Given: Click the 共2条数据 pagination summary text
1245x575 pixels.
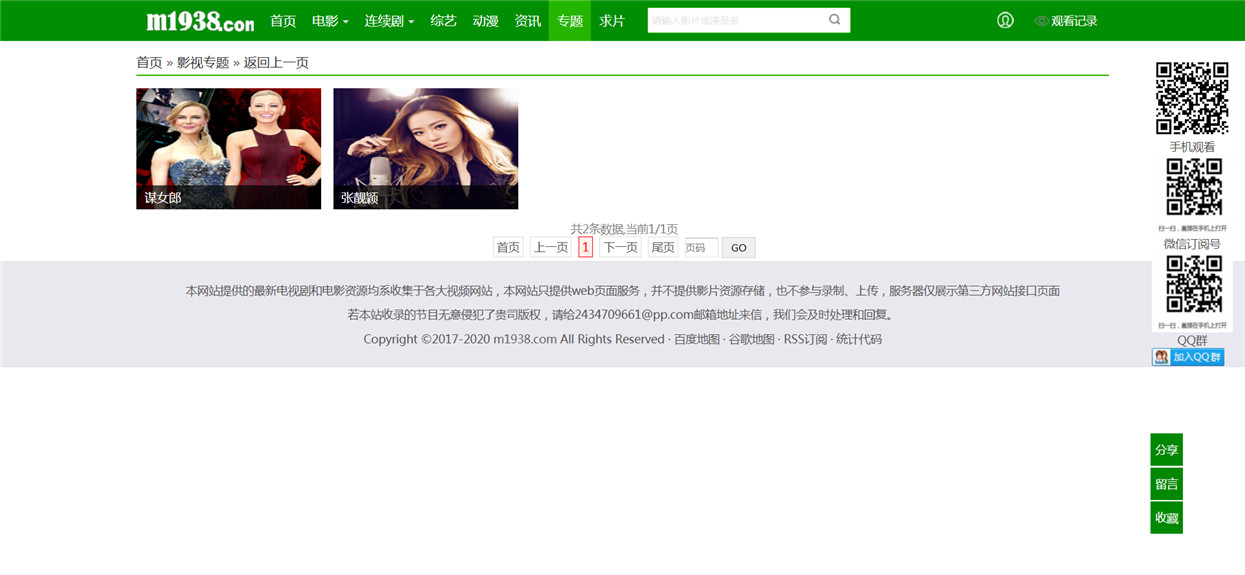Looking at the screenshot, I should (624, 229).
